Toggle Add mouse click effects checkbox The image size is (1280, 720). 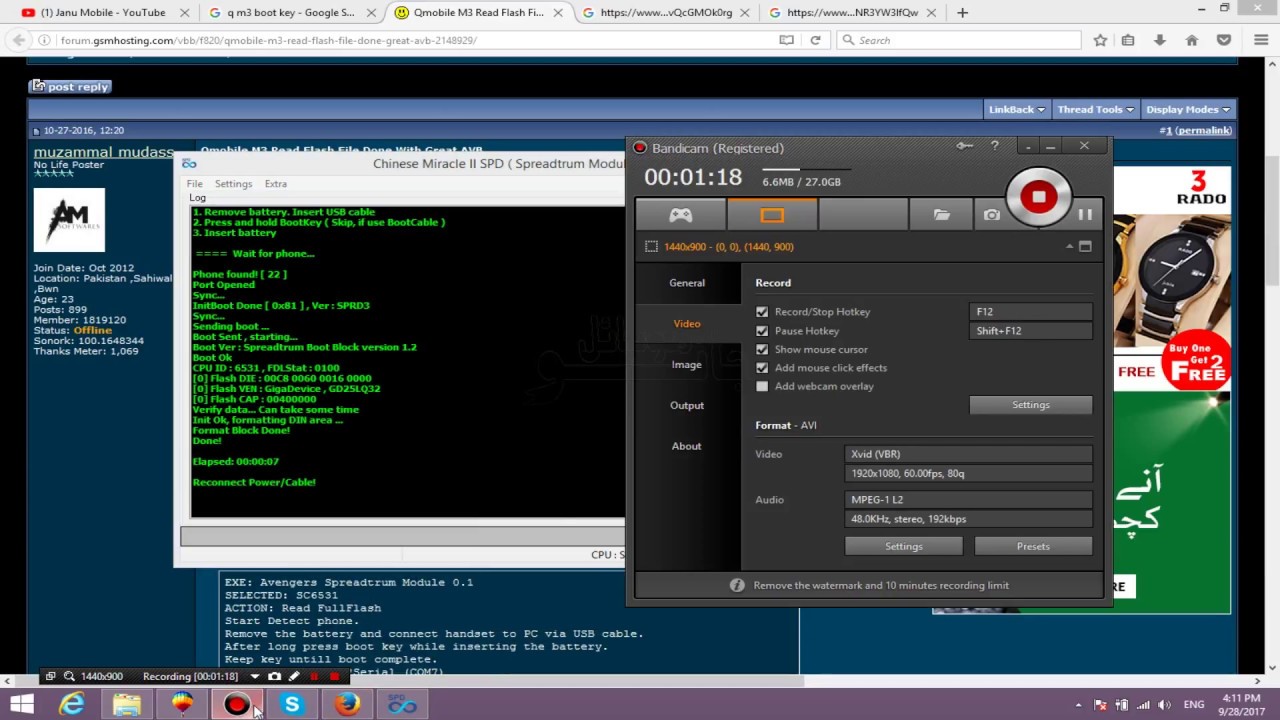[762, 368]
